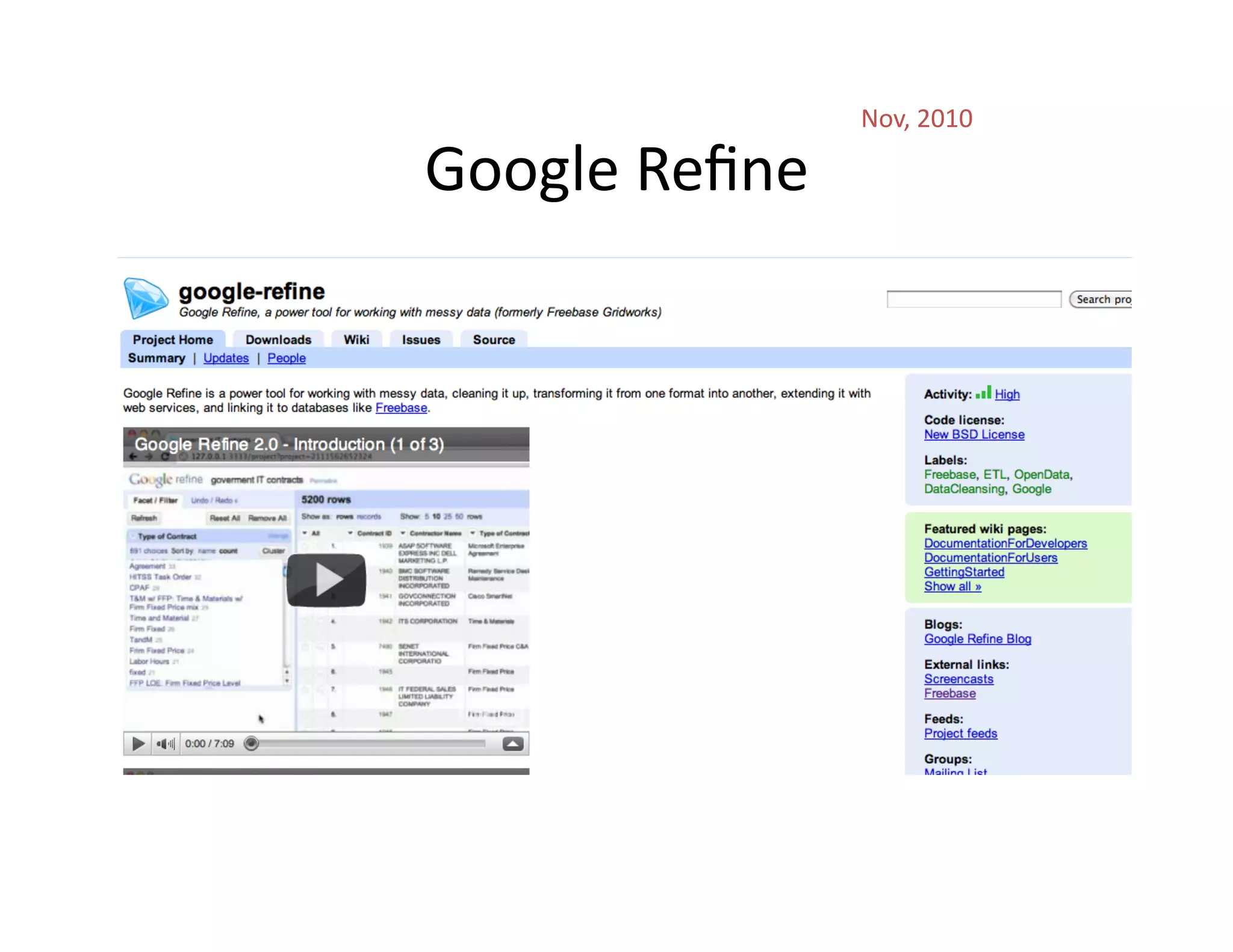Click the Nov, 2010 date text
The image size is (1233, 952).
tap(917, 119)
